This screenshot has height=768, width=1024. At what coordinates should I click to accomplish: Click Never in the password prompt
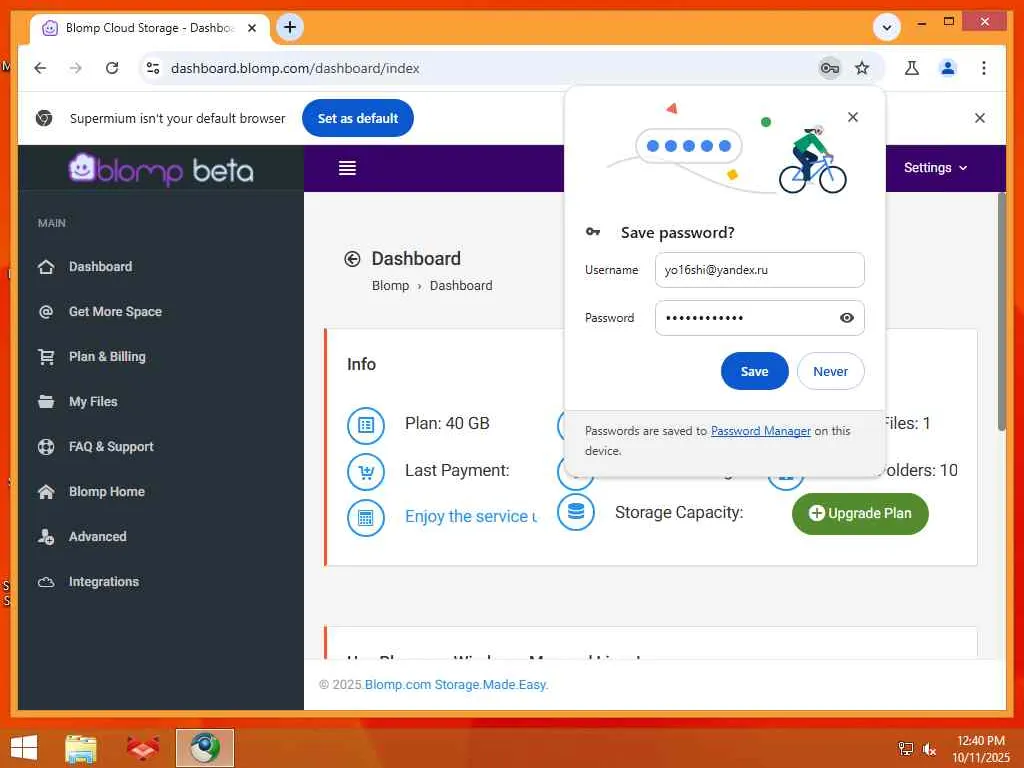[x=830, y=371]
